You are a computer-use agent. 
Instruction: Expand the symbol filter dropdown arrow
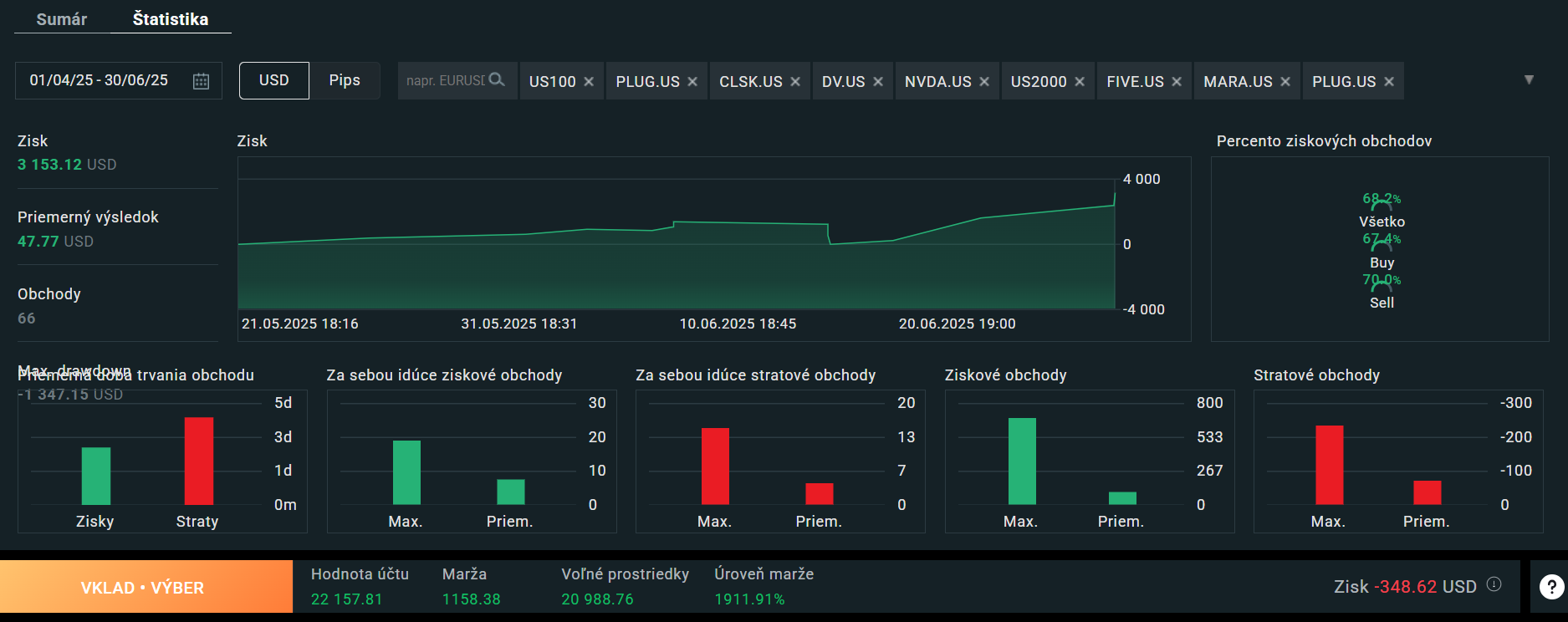pos(1529,80)
